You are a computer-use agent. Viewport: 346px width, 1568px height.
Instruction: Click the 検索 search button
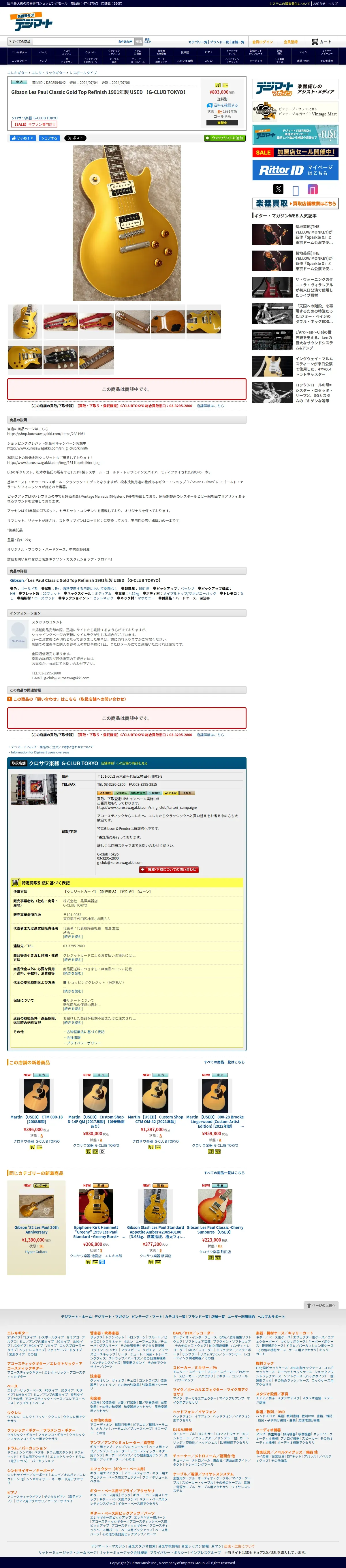click(x=139, y=42)
